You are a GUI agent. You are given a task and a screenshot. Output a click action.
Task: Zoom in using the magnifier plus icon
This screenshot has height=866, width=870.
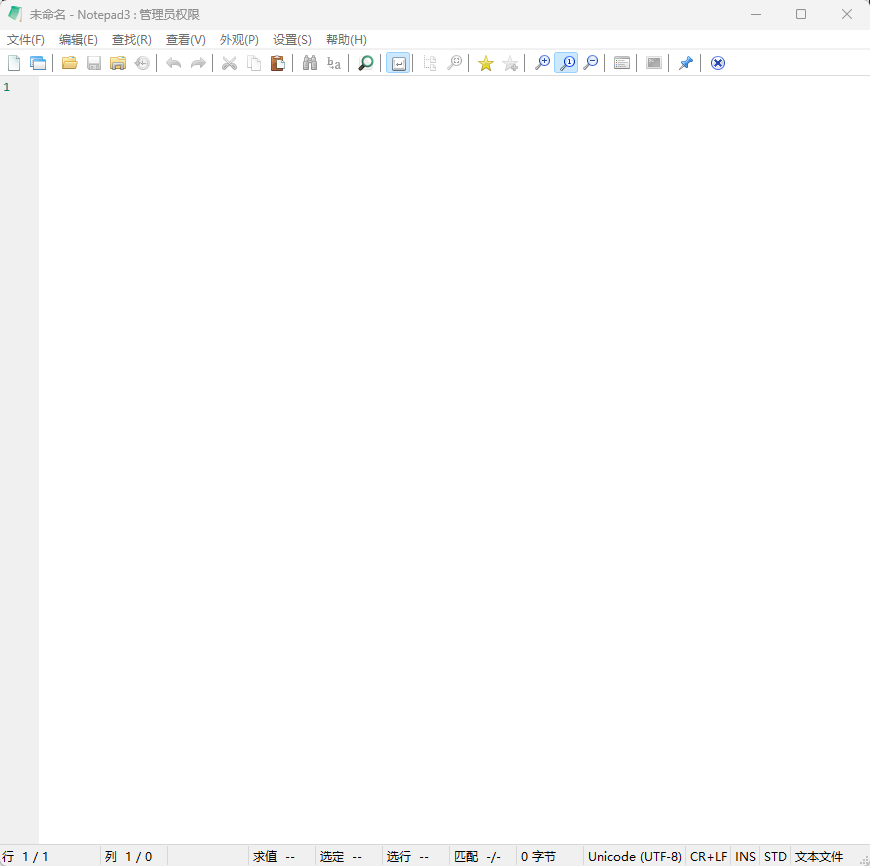[541, 62]
